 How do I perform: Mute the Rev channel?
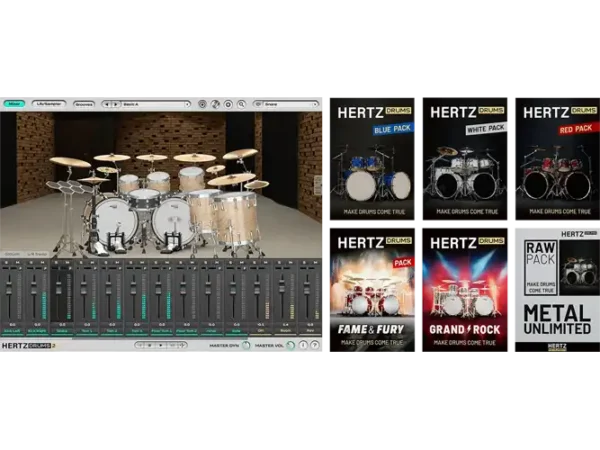coord(316,262)
